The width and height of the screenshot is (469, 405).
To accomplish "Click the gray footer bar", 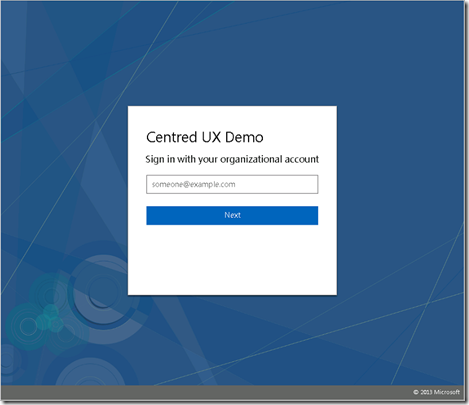I will click(232, 392).
